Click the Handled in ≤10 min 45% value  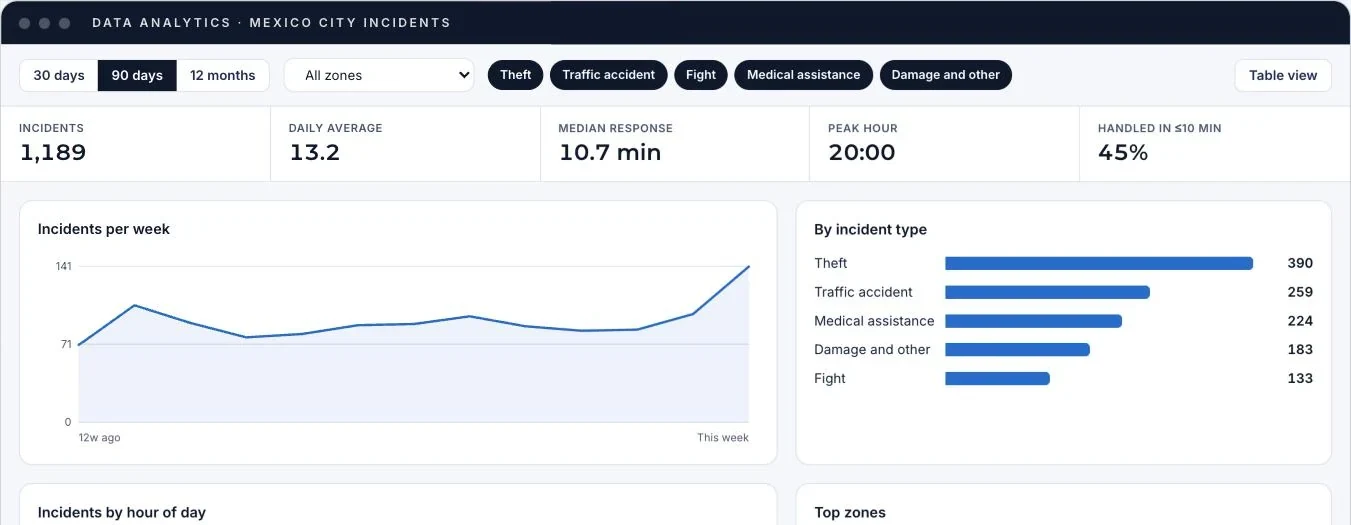click(x=1123, y=153)
